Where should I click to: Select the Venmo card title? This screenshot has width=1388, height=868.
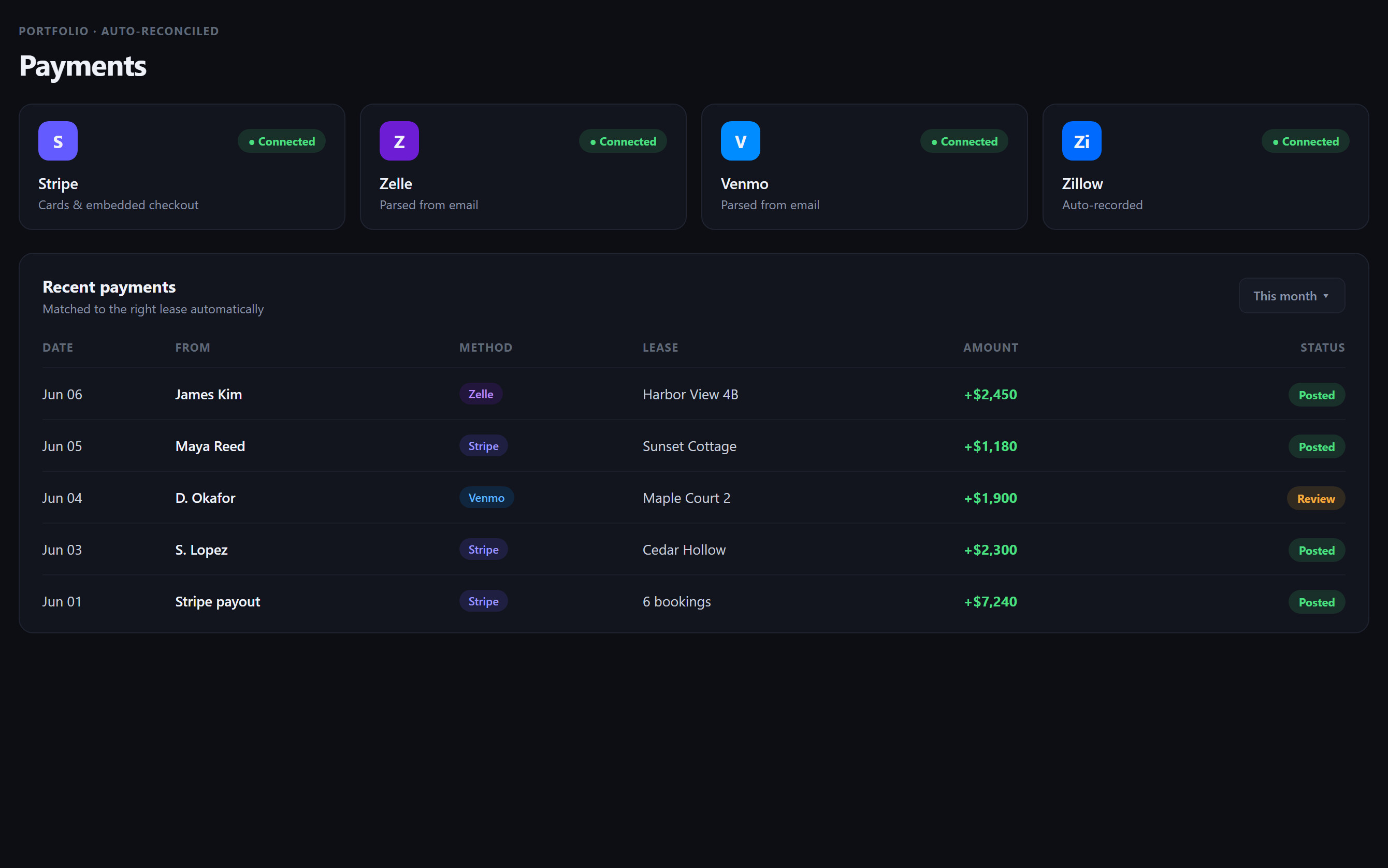745,184
